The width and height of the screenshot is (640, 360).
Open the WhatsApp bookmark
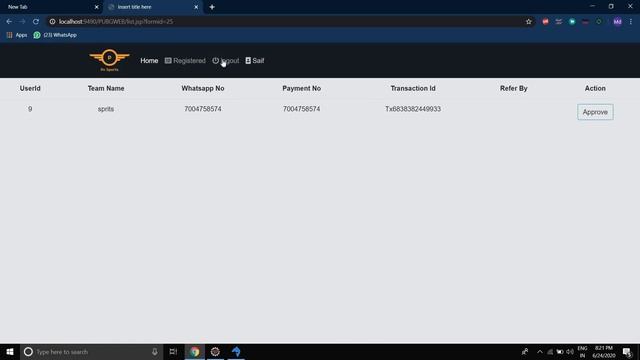[x=55, y=35]
